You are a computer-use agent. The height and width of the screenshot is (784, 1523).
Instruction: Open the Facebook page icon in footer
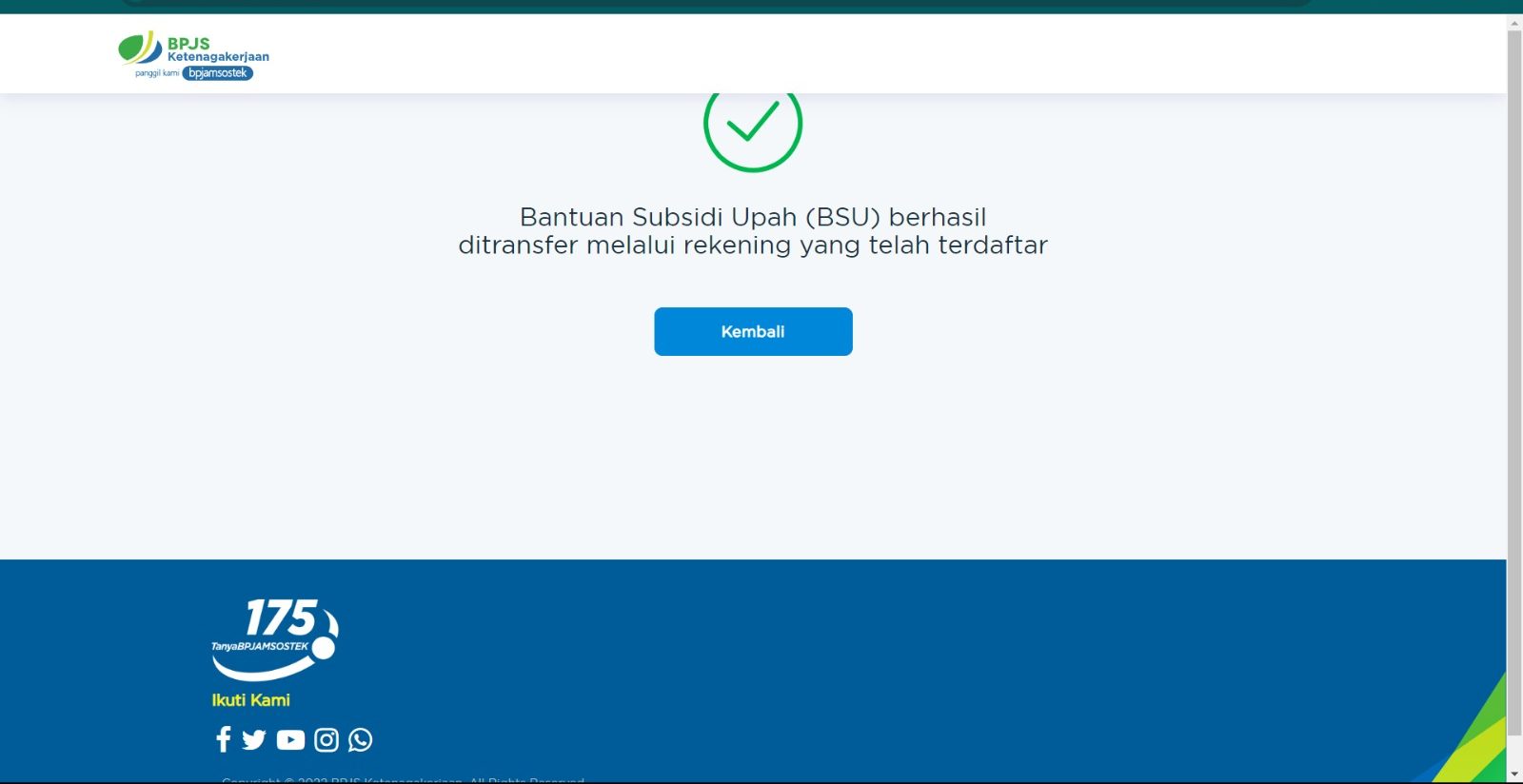click(x=224, y=739)
